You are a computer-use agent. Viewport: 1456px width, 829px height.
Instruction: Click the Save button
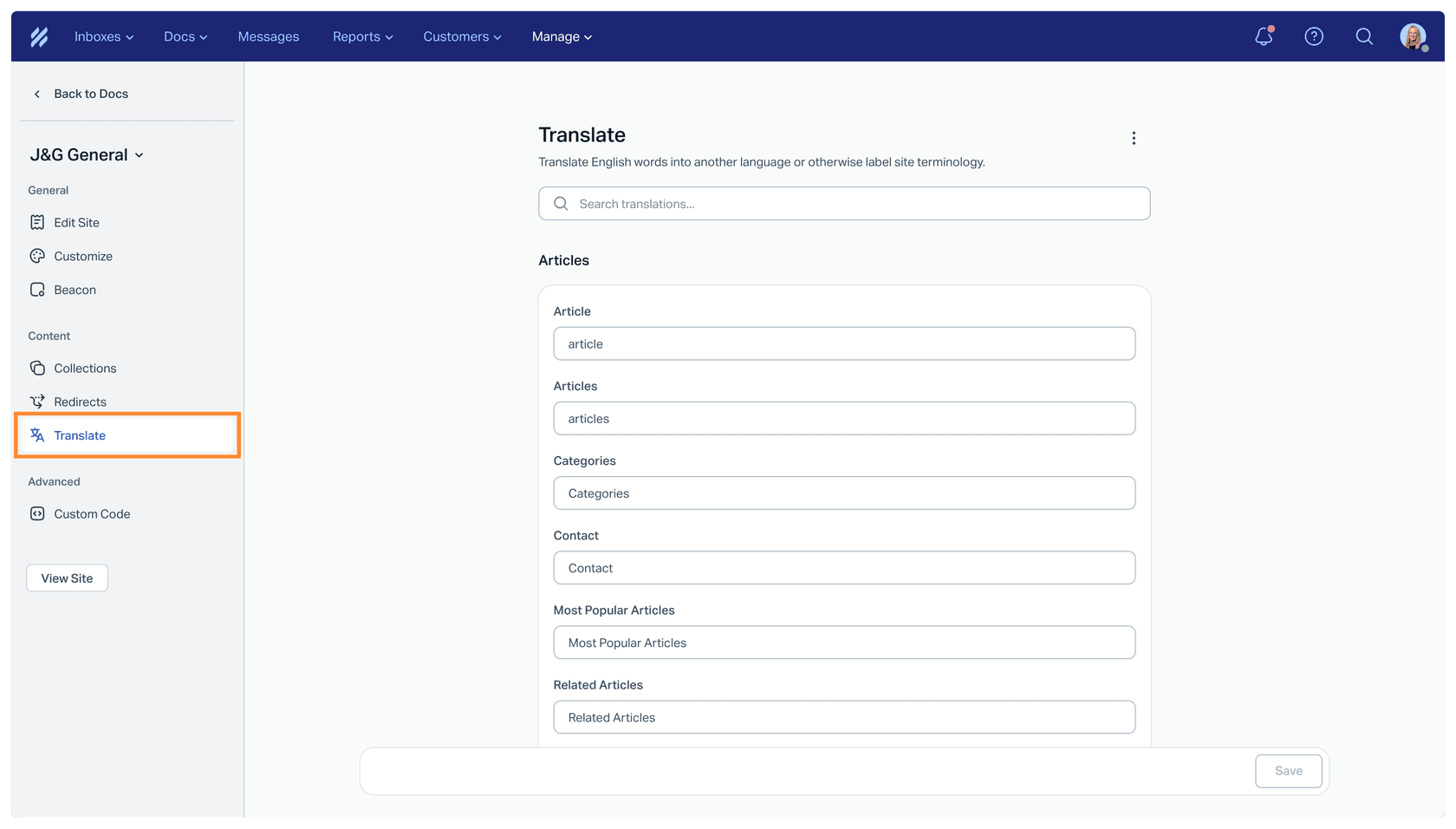click(x=1288, y=771)
